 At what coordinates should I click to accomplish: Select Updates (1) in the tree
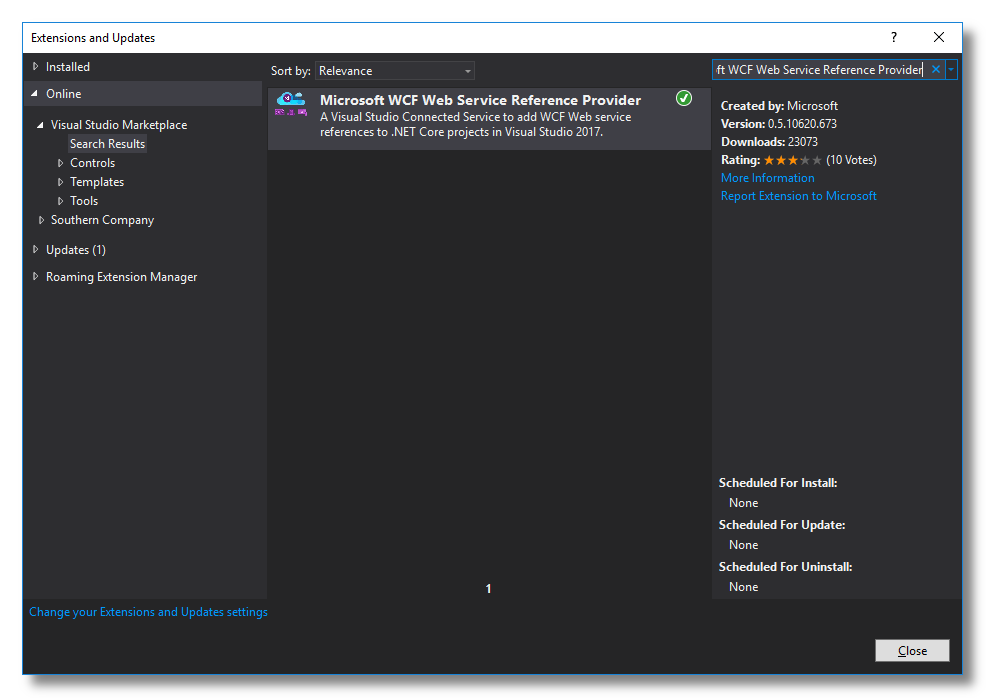click(76, 250)
